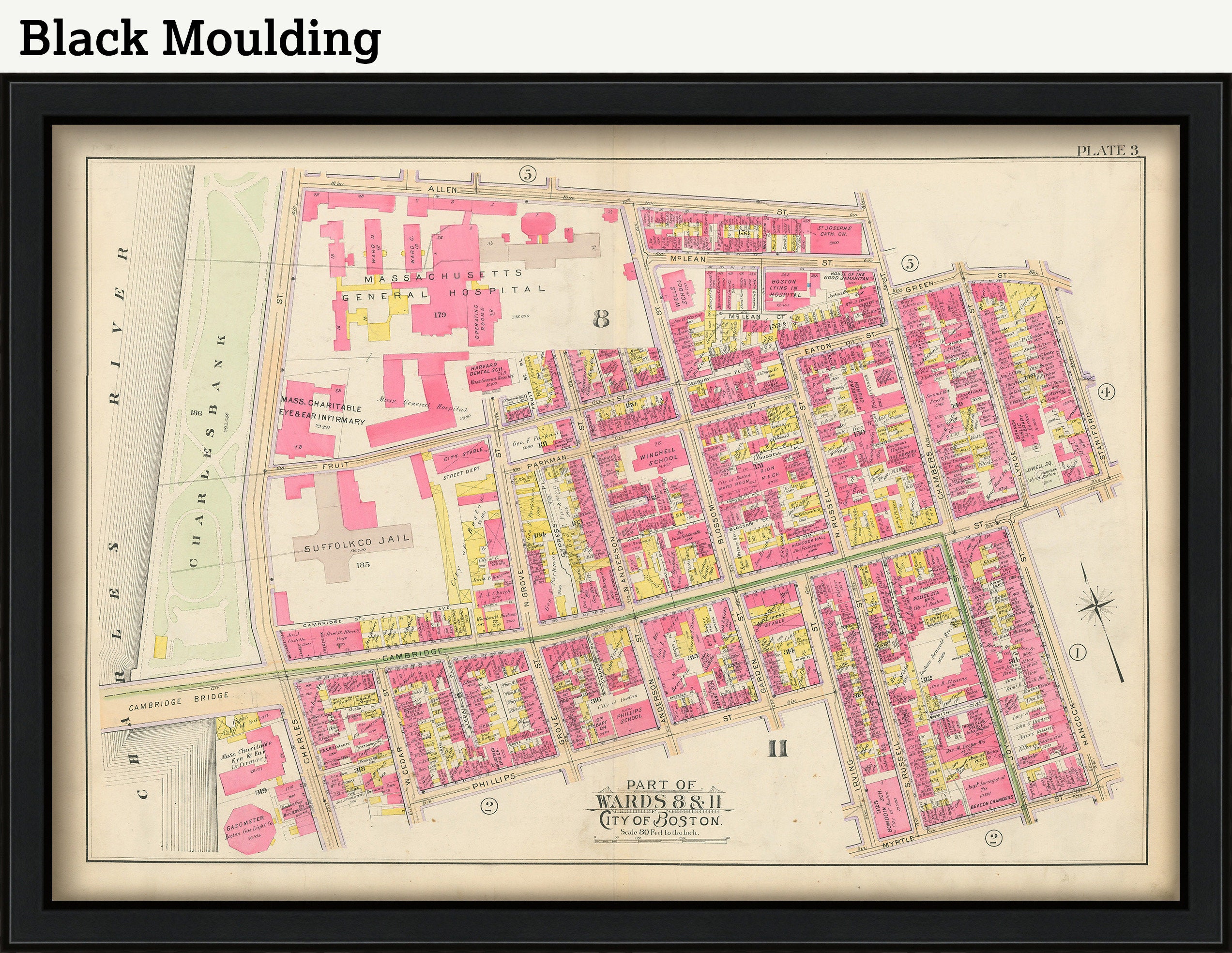Image resolution: width=1232 pixels, height=953 pixels.
Task: Click the large ward number '8'
Action: (601, 319)
